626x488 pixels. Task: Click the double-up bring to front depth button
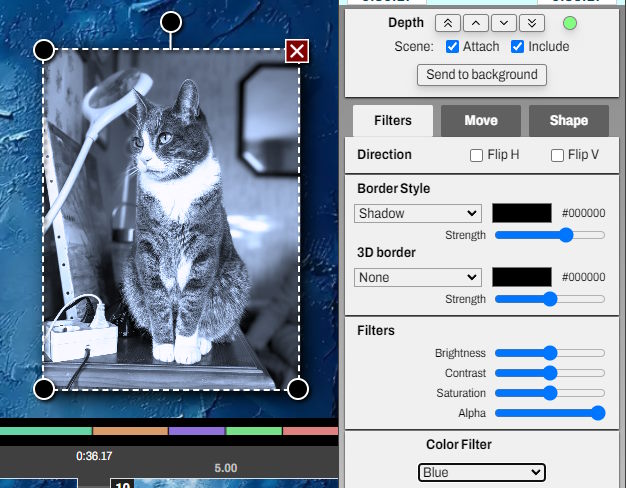pyautogui.click(x=447, y=23)
